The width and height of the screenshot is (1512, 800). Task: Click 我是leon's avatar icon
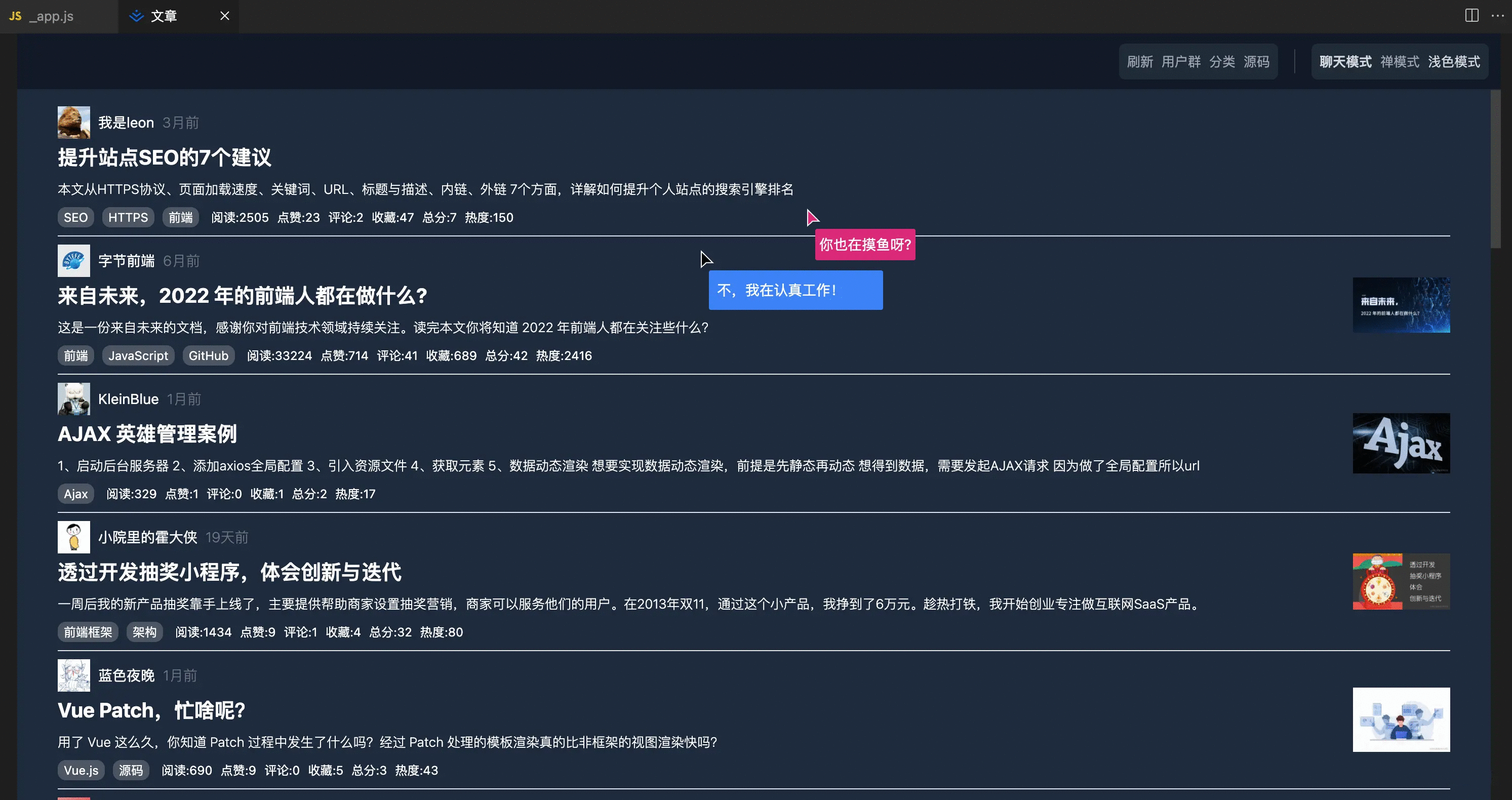pos(73,122)
